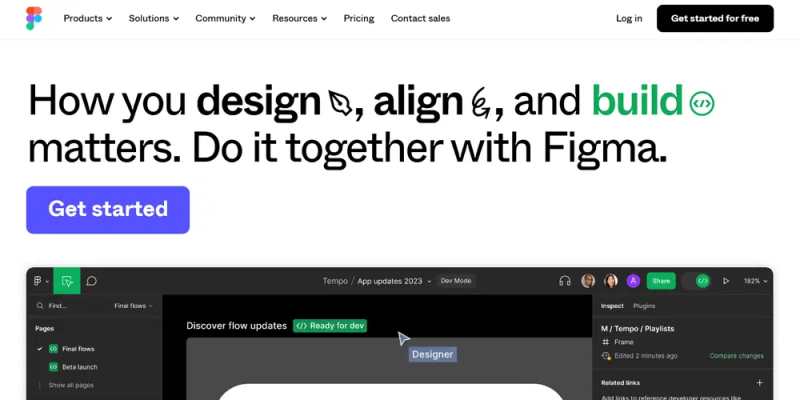The width and height of the screenshot is (800, 400).
Task: Switch to the Plugins tab
Action: (x=644, y=306)
